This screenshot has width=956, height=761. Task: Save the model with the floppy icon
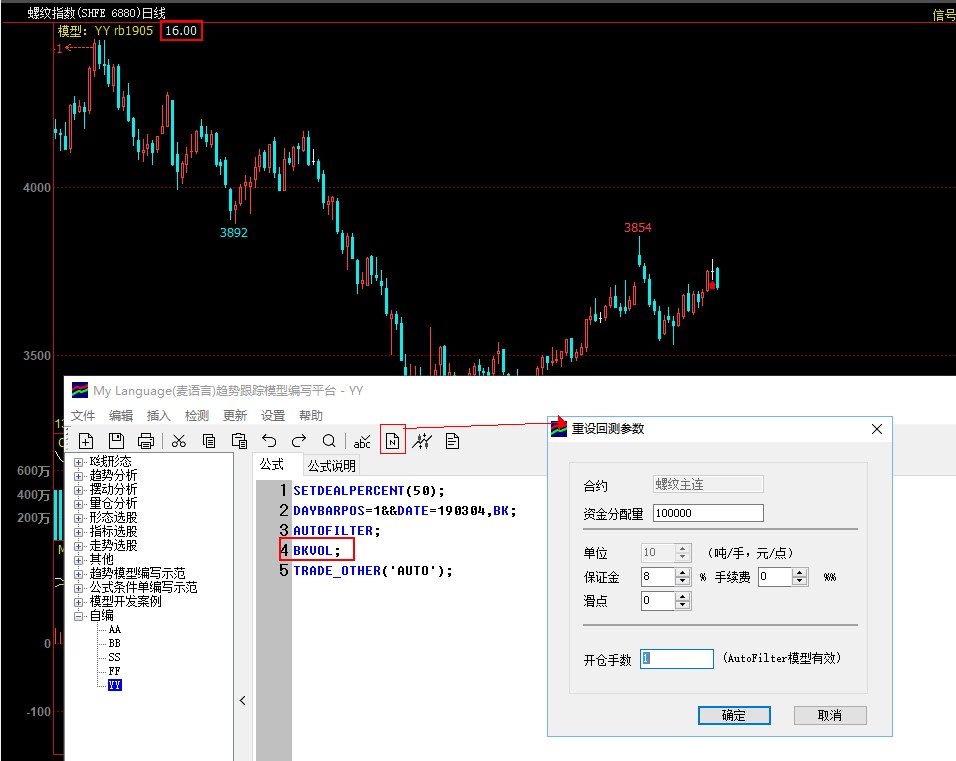click(x=116, y=441)
